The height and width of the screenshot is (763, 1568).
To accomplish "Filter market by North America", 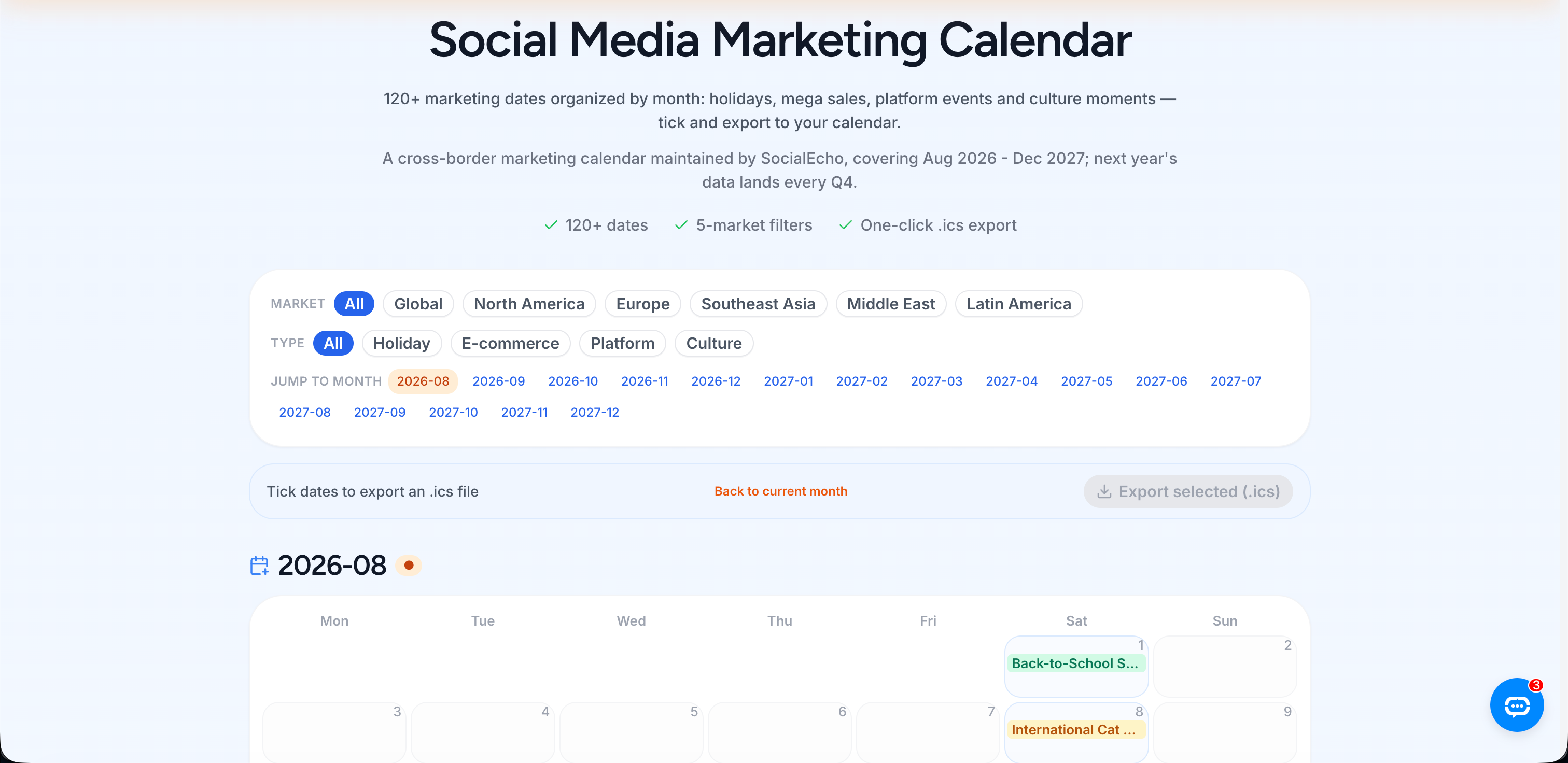I will click(x=529, y=304).
